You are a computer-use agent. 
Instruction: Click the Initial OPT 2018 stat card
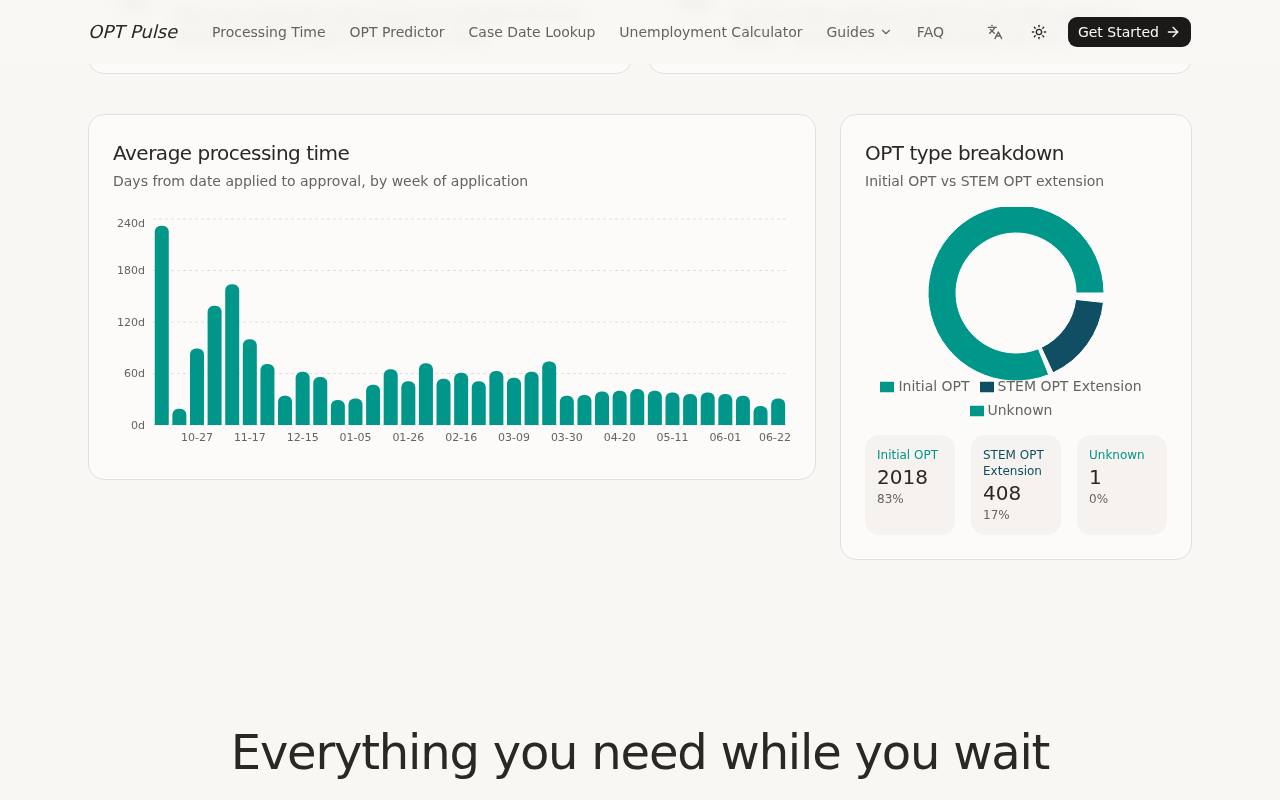click(910, 485)
